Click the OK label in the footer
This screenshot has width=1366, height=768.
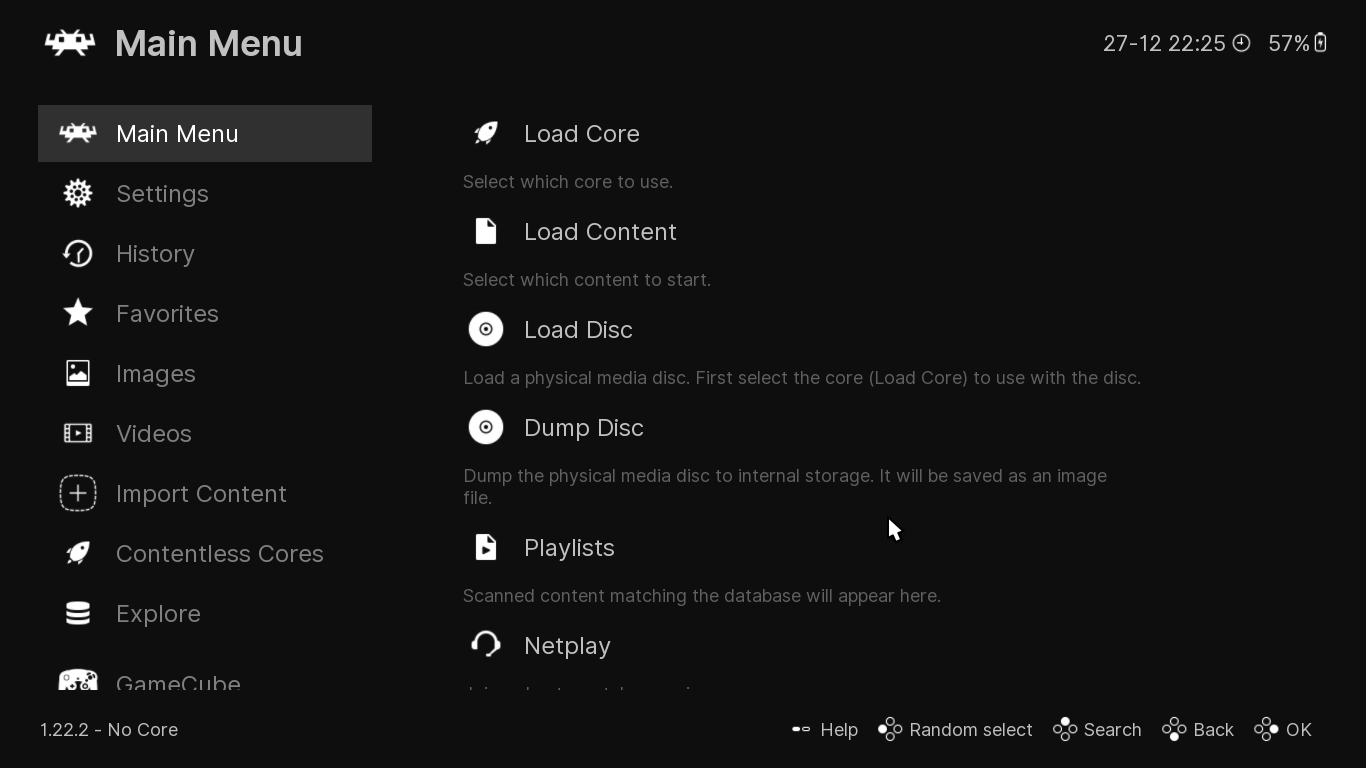coord(1299,730)
